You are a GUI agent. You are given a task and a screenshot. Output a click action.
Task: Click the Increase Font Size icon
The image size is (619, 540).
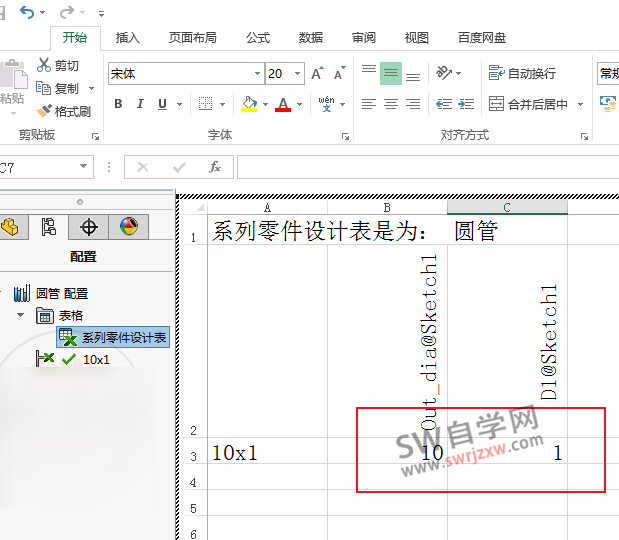pyautogui.click(x=317, y=73)
